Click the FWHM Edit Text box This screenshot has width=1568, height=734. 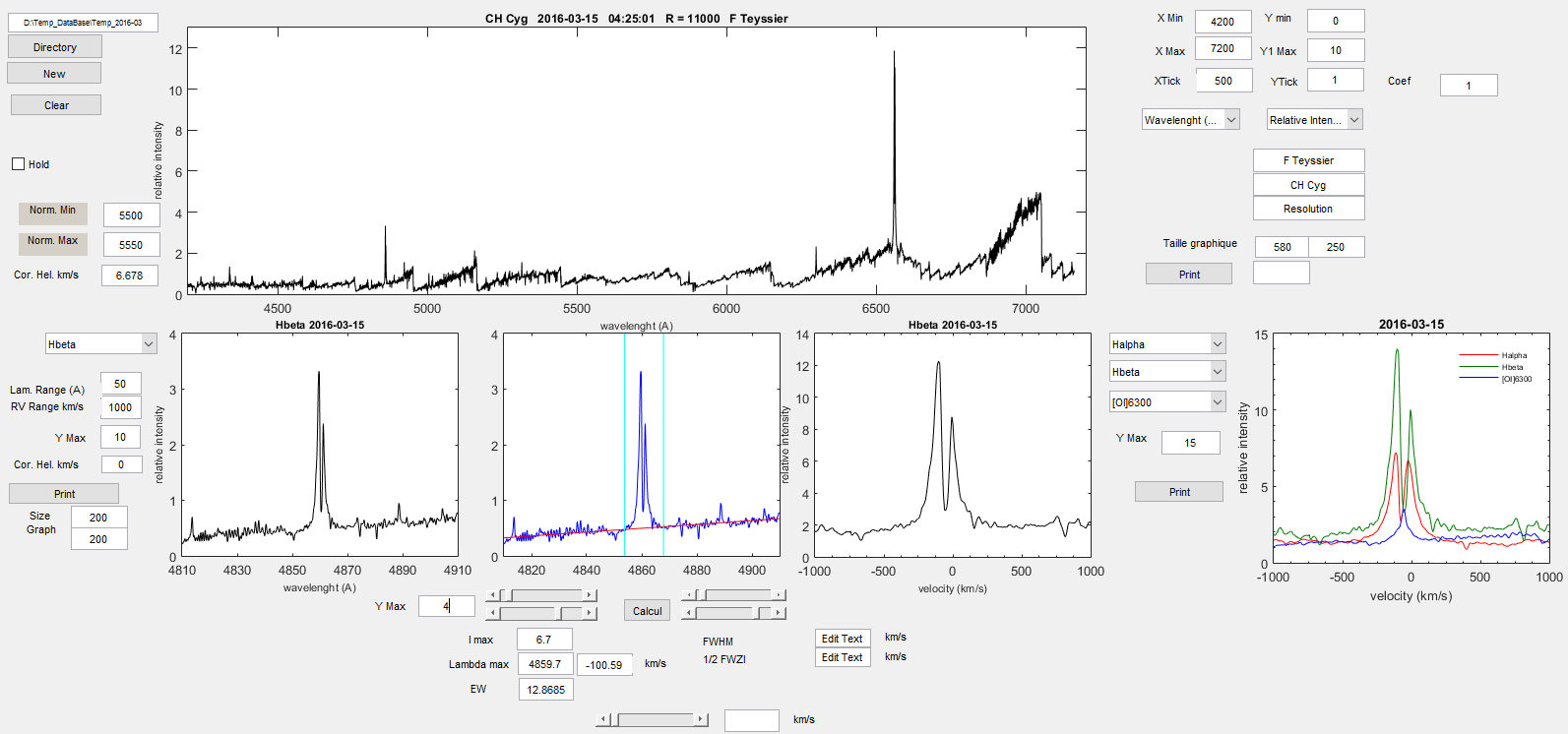[x=843, y=639]
